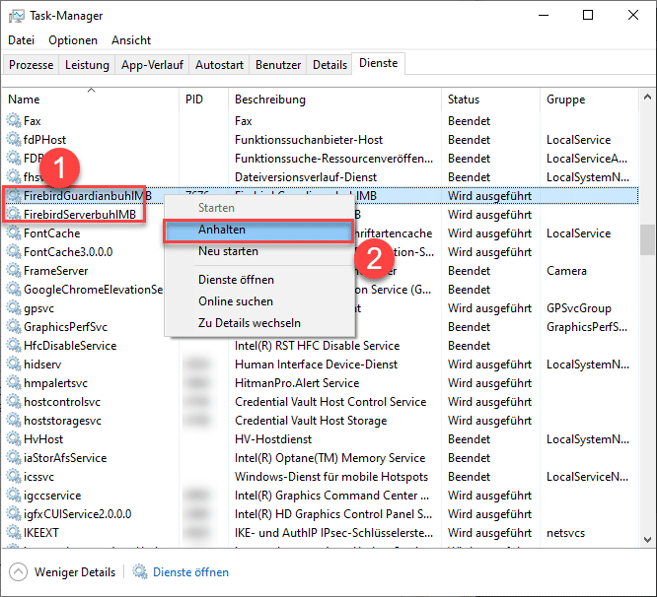
Task: Click the Fax service gear icon
Action: click(x=13, y=121)
